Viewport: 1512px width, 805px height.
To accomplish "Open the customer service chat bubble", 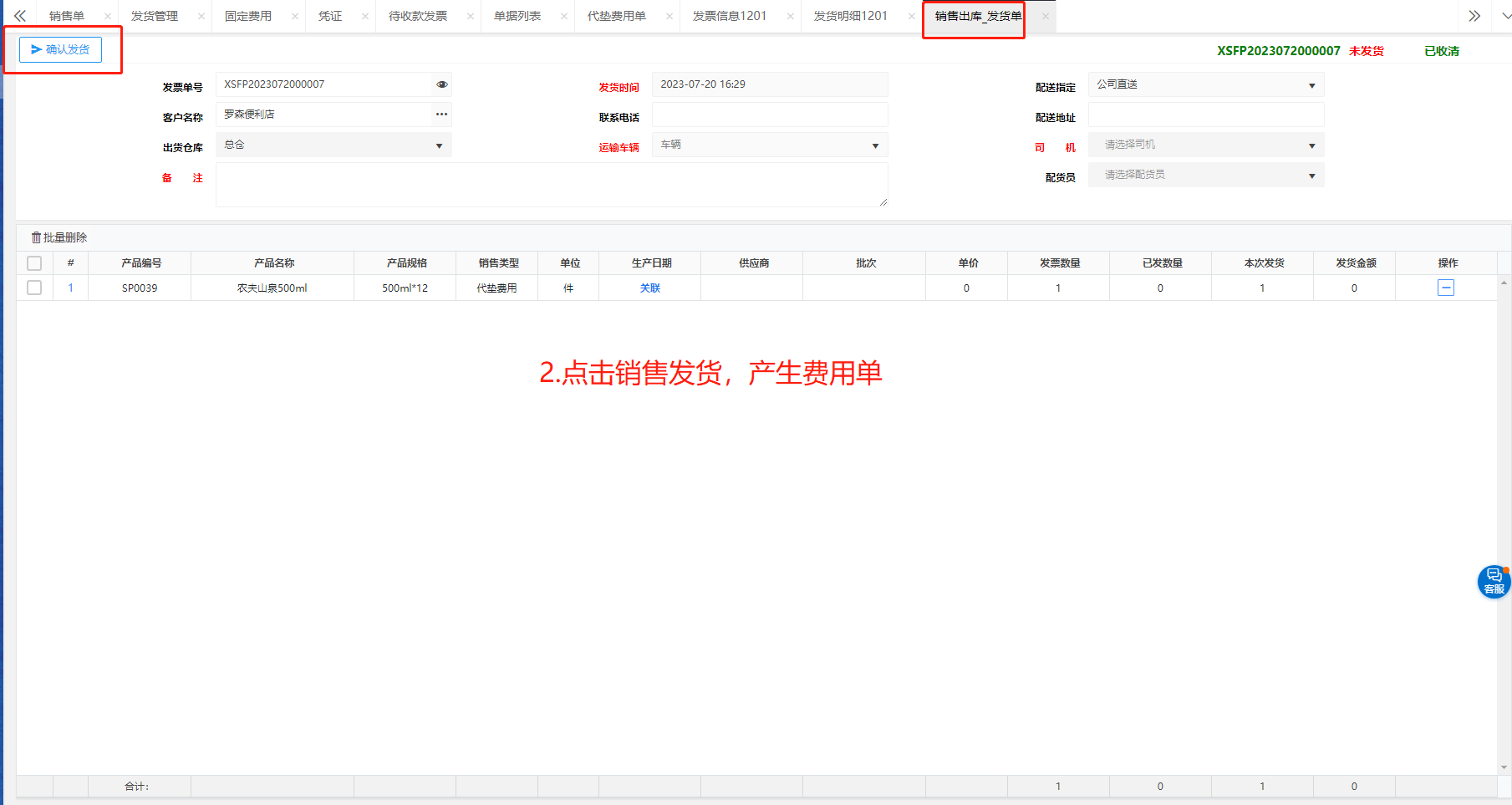I will click(x=1493, y=582).
